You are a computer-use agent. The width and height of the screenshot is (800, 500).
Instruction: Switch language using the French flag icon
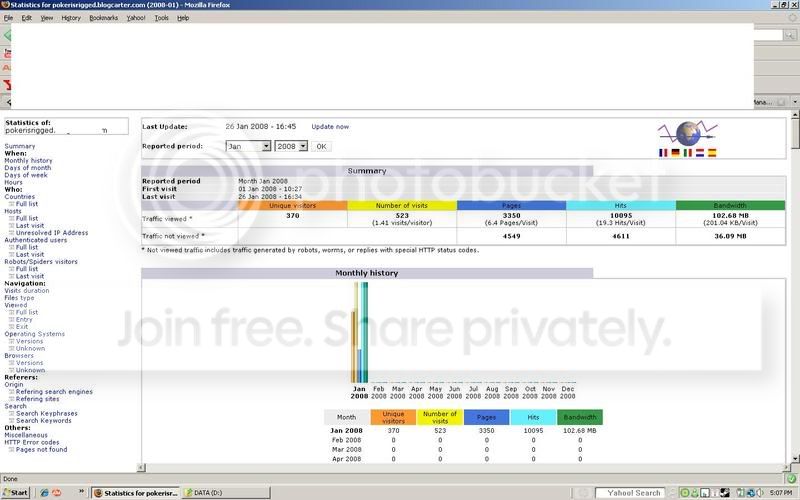coord(663,153)
